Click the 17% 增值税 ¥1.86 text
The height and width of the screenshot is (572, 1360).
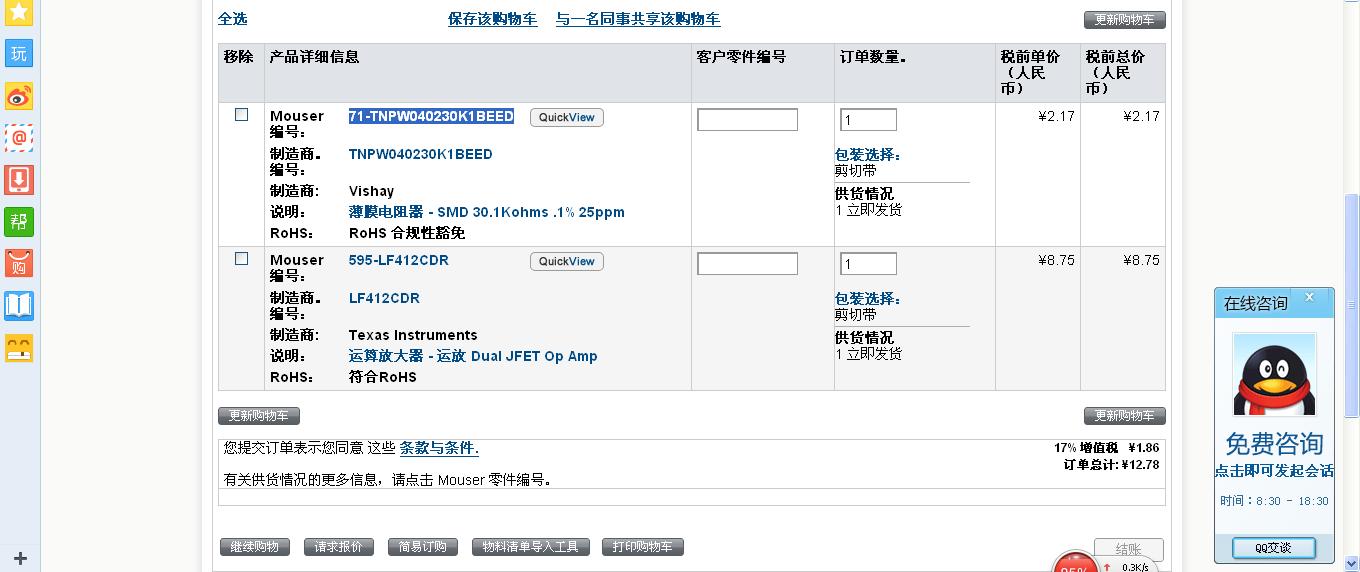coord(1107,448)
